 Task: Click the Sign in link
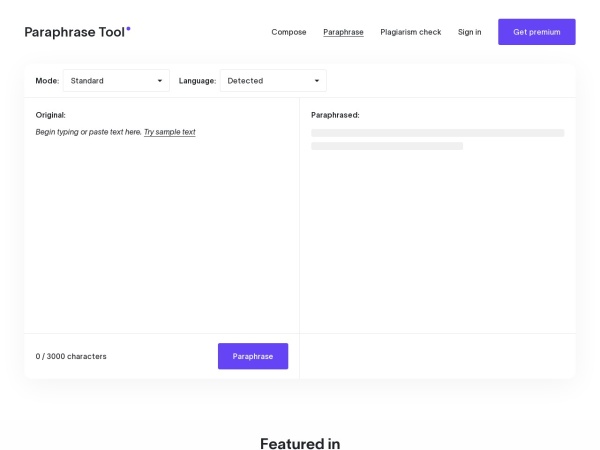469,32
